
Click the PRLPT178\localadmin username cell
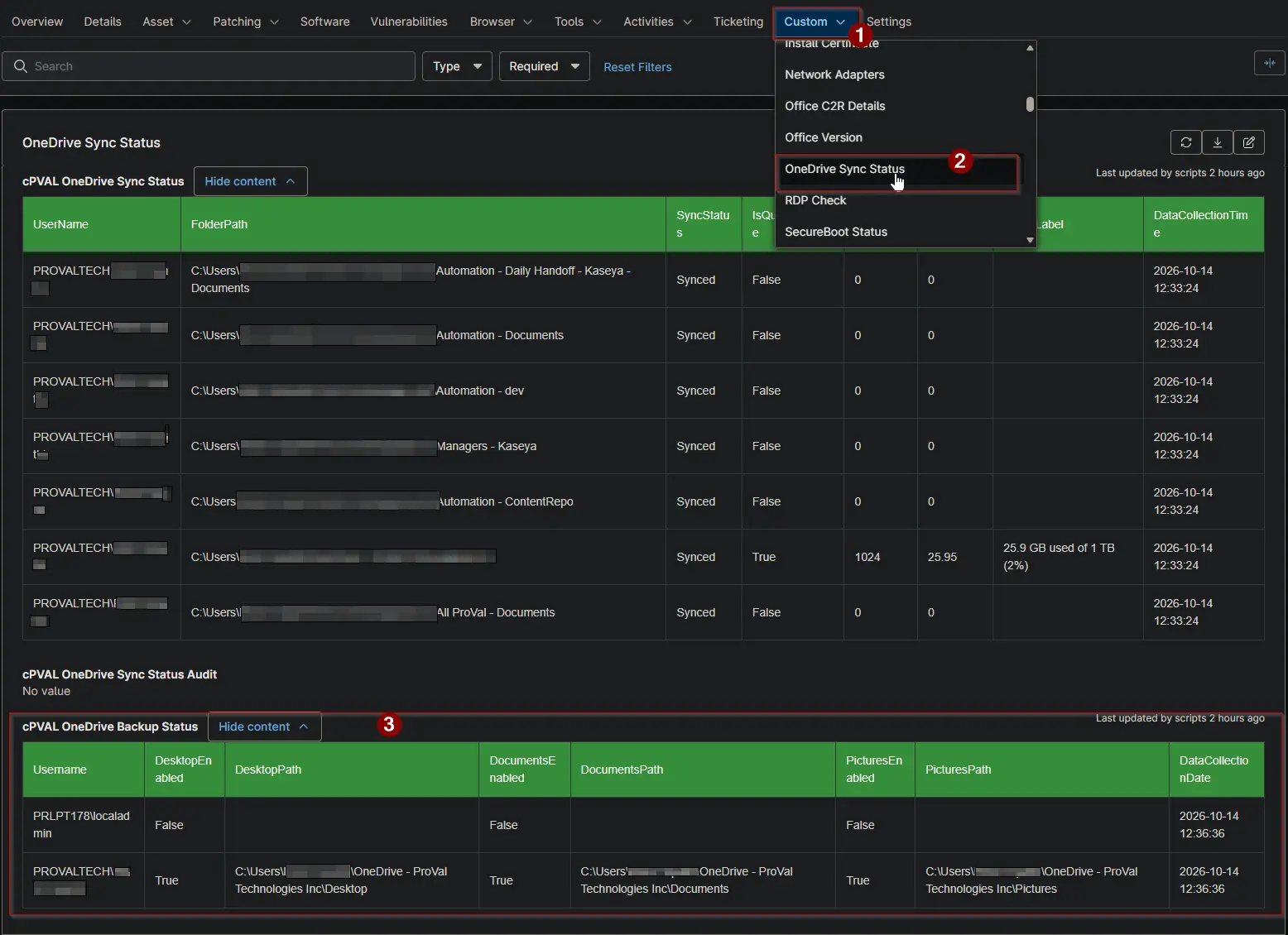84,825
